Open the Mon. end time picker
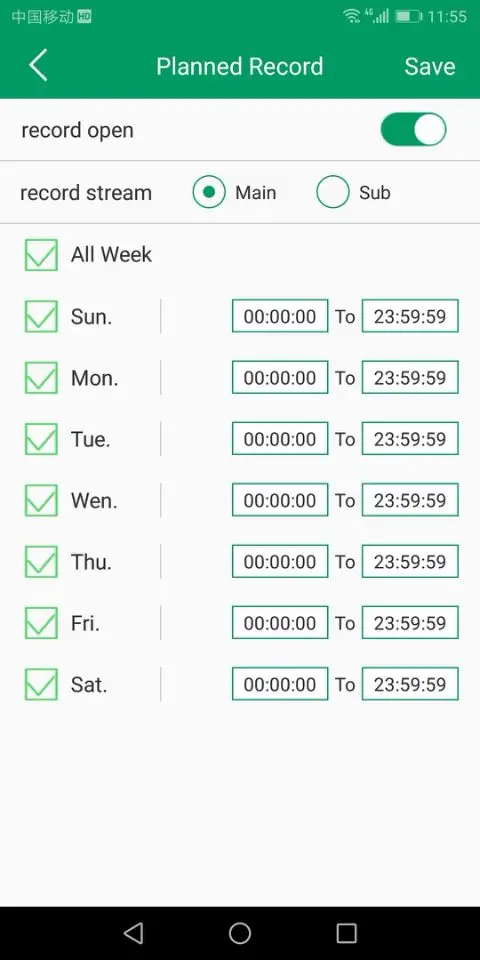Viewport: 480px width, 960px height. [x=410, y=377]
